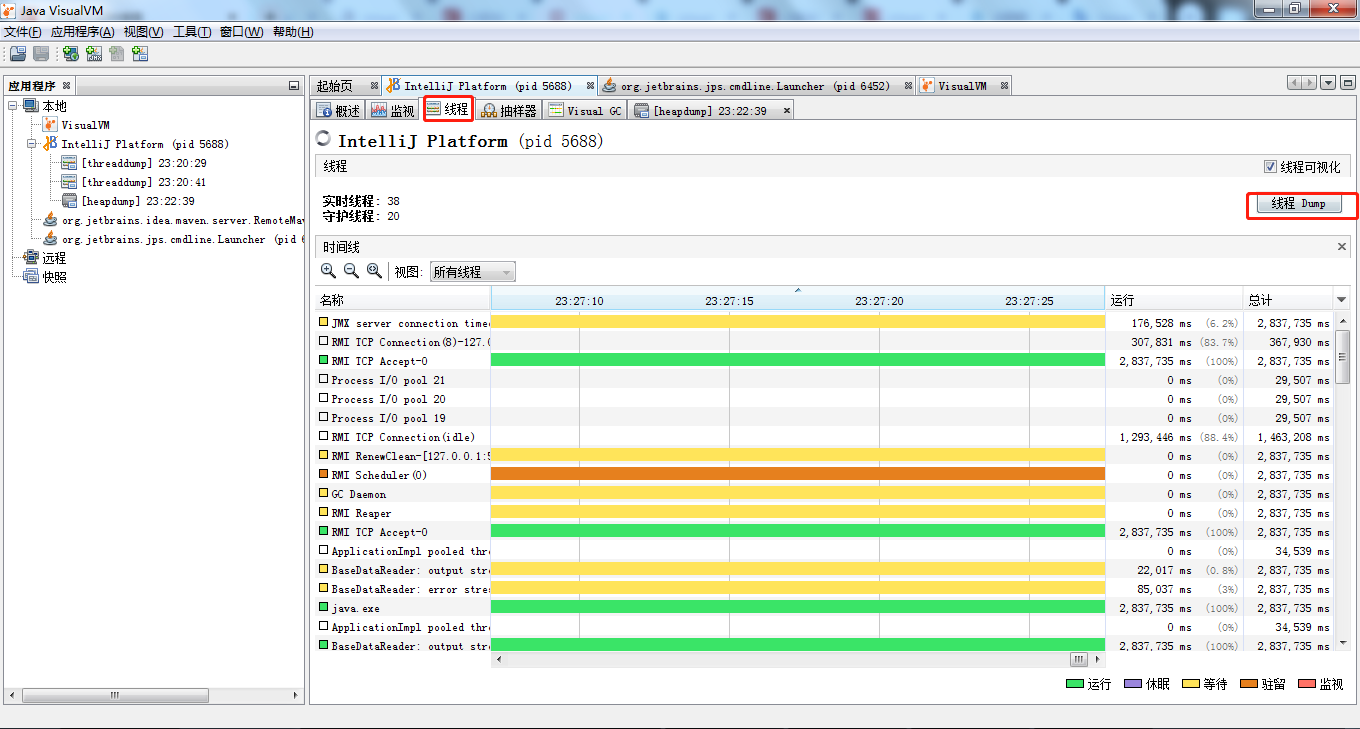Image resolution: width=1360 pixels, height=729 pixels.
Task: Select [threaddump] 23:20:29 tree item
Action: click(x=143, y=163)
